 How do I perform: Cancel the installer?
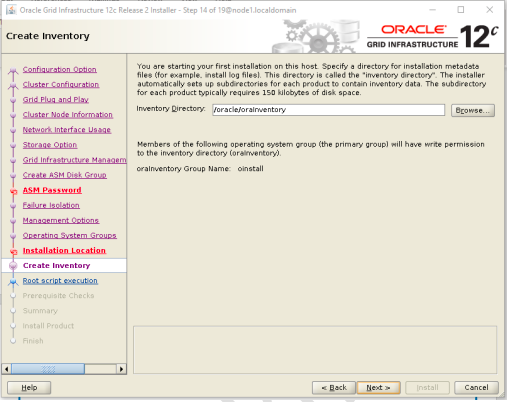pyautogui.click(x=476, y=387)
